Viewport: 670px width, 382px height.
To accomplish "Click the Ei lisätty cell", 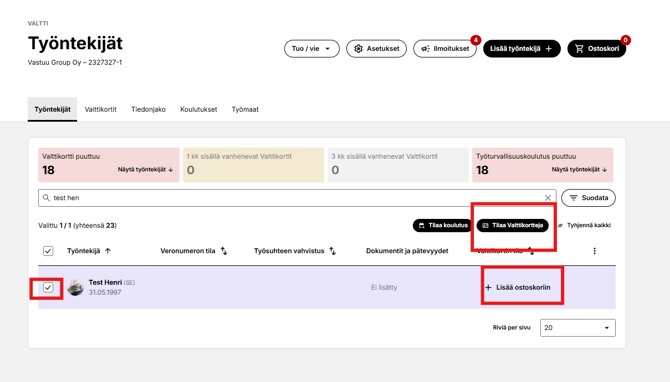I will coord(384,288).
